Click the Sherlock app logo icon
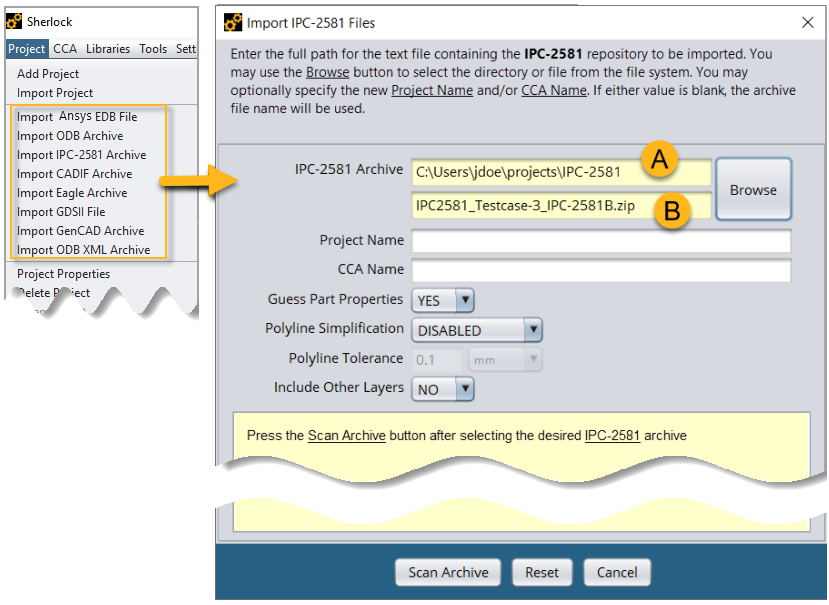 point(14,21)
